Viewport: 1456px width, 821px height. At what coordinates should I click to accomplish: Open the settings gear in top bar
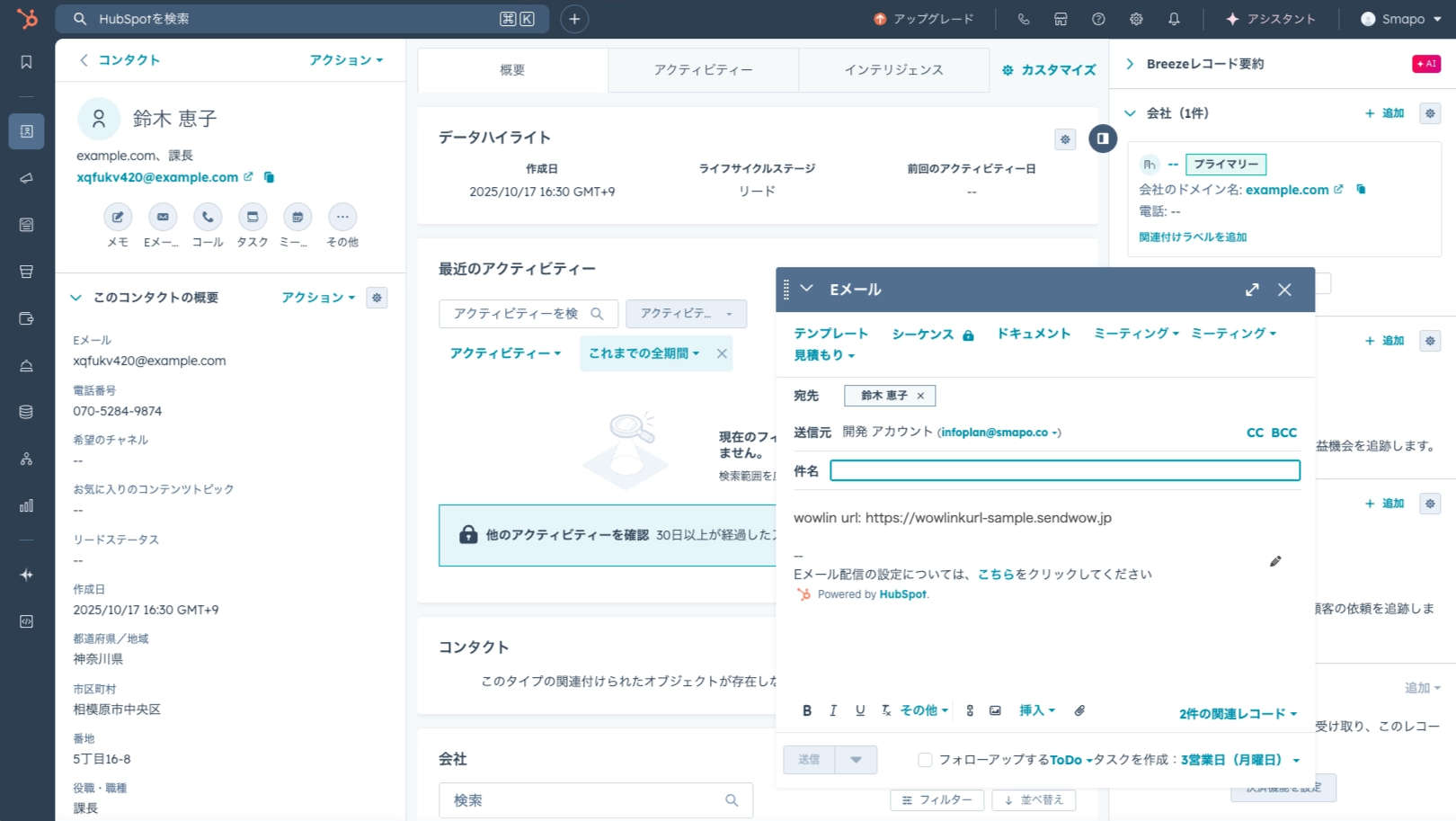pyautogui.click(x=1136, y=19)
